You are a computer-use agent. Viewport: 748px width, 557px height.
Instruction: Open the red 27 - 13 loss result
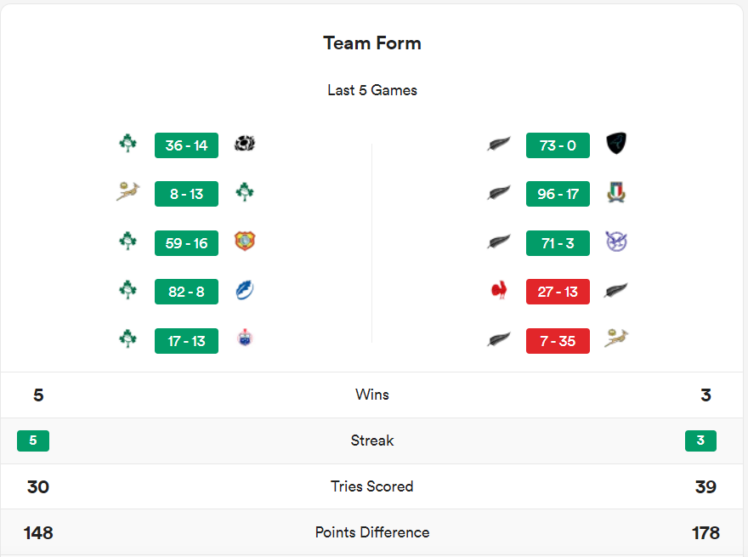pos(558,291)
